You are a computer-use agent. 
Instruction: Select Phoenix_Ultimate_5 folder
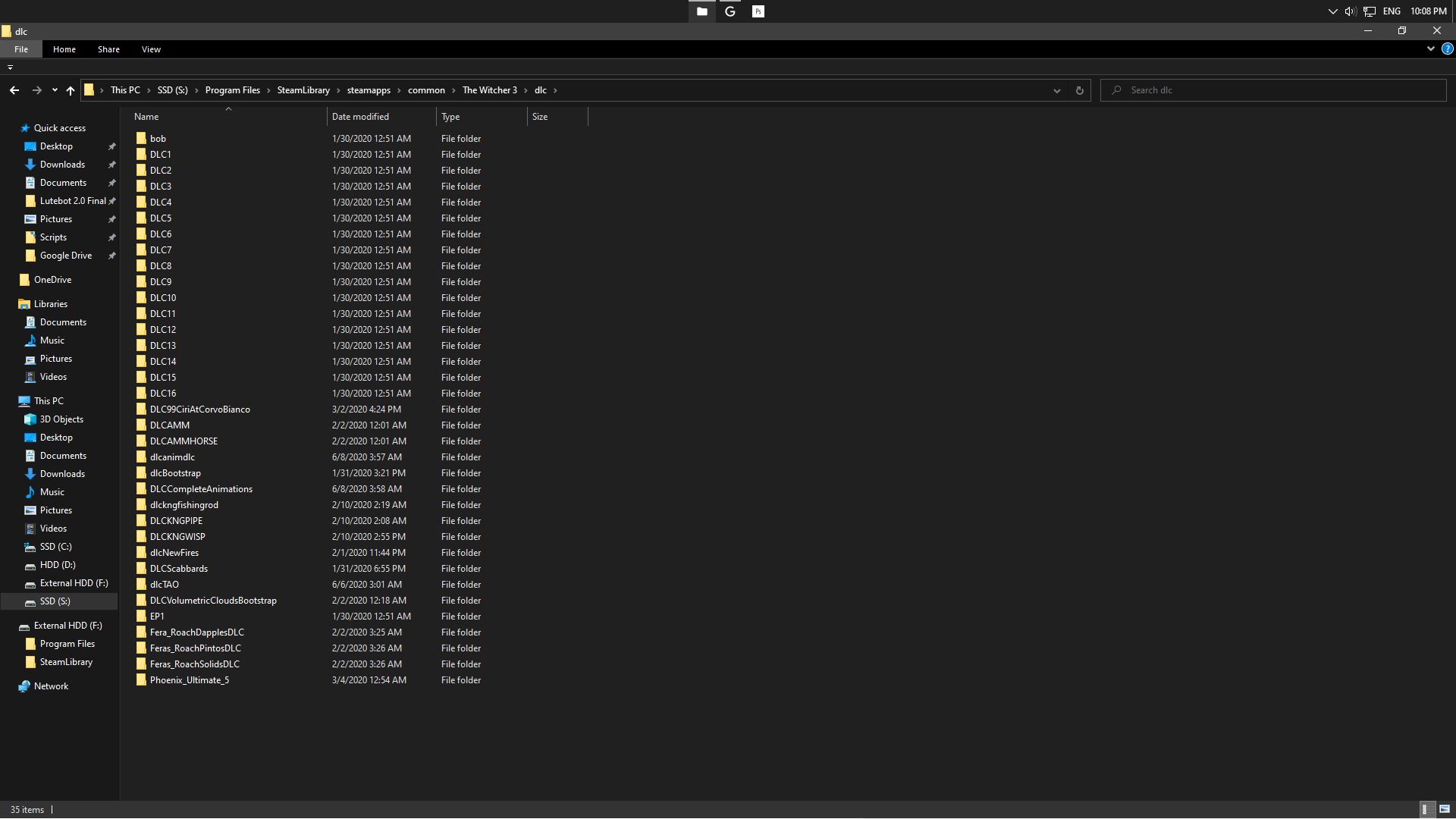pos(189,680)
